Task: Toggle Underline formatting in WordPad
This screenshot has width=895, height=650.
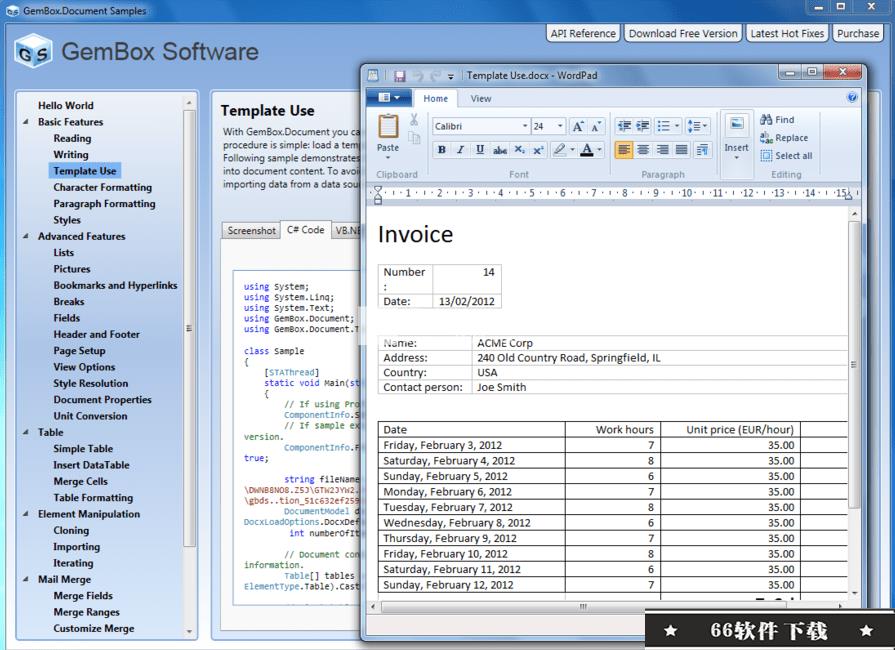Action: tap(480, 150)
